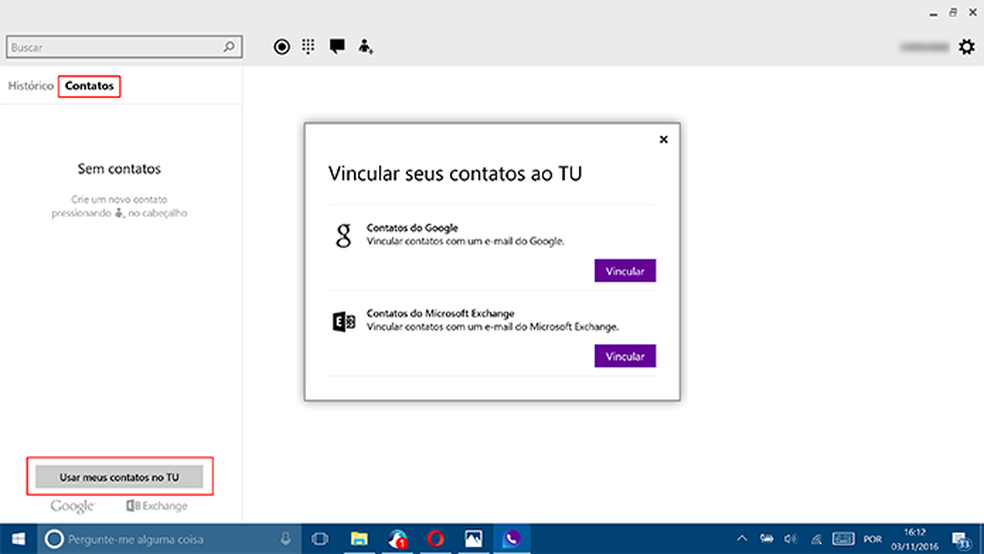Open Task View in taskbar

pyautogui.click(x=320, y=539)
